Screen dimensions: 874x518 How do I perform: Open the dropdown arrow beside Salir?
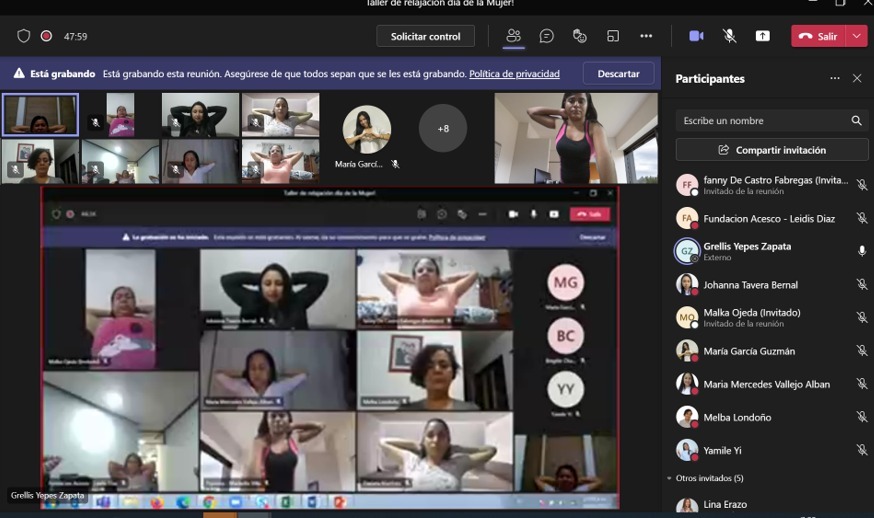coord(857,36)
